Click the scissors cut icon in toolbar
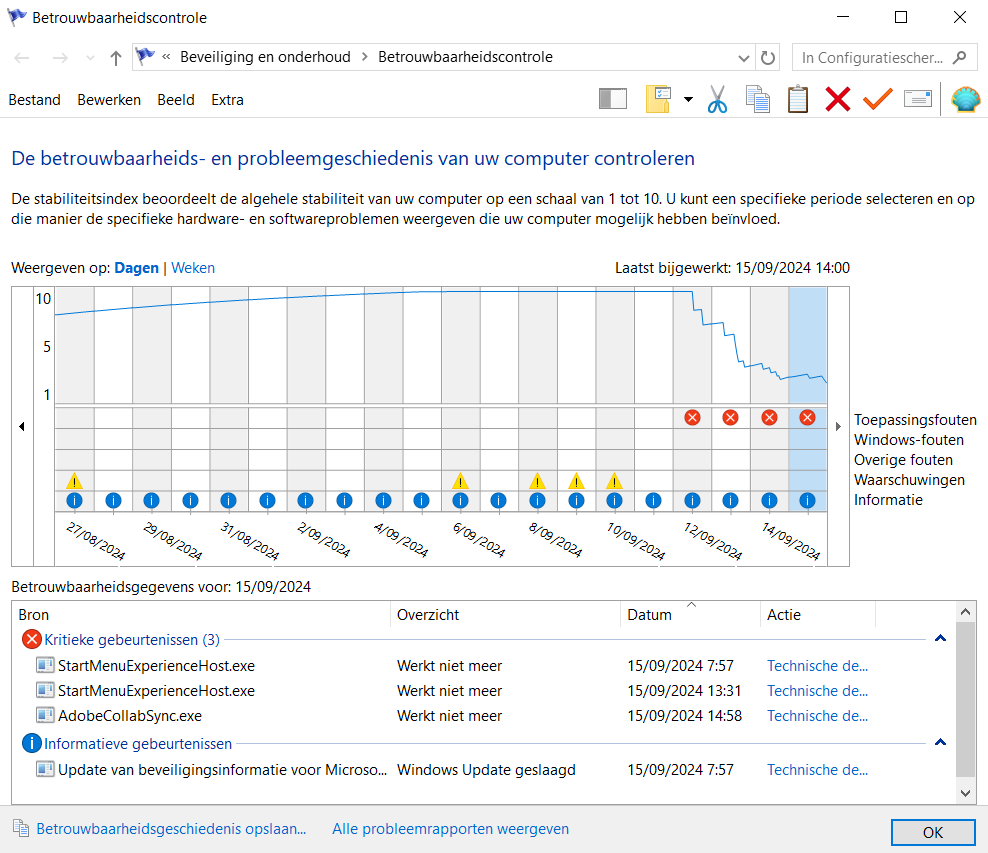The height and width of the screenshot is (853, 988). pyautogui.click(x=717, y=100)
